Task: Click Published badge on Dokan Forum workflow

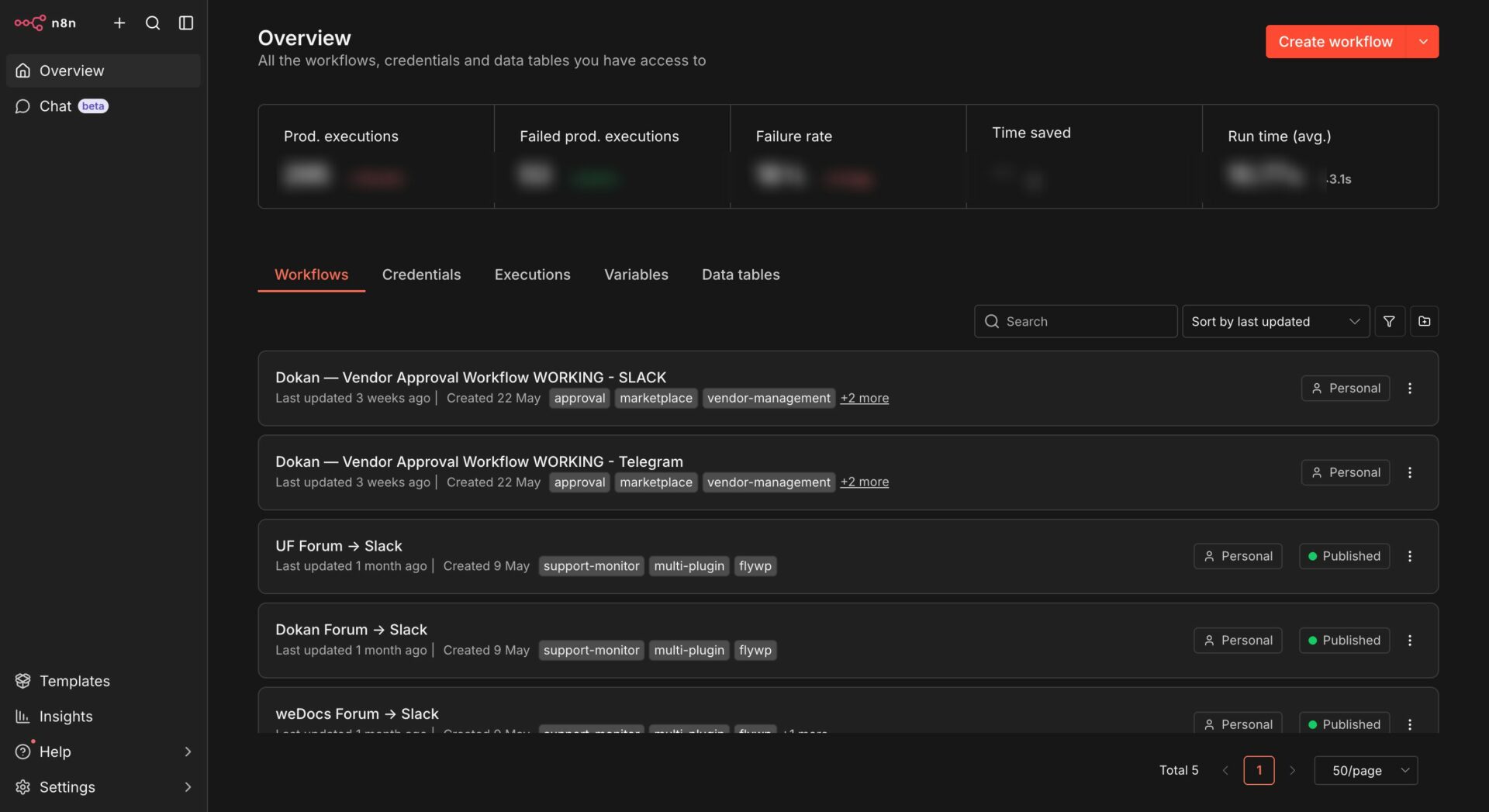Action: [1344, 641]
